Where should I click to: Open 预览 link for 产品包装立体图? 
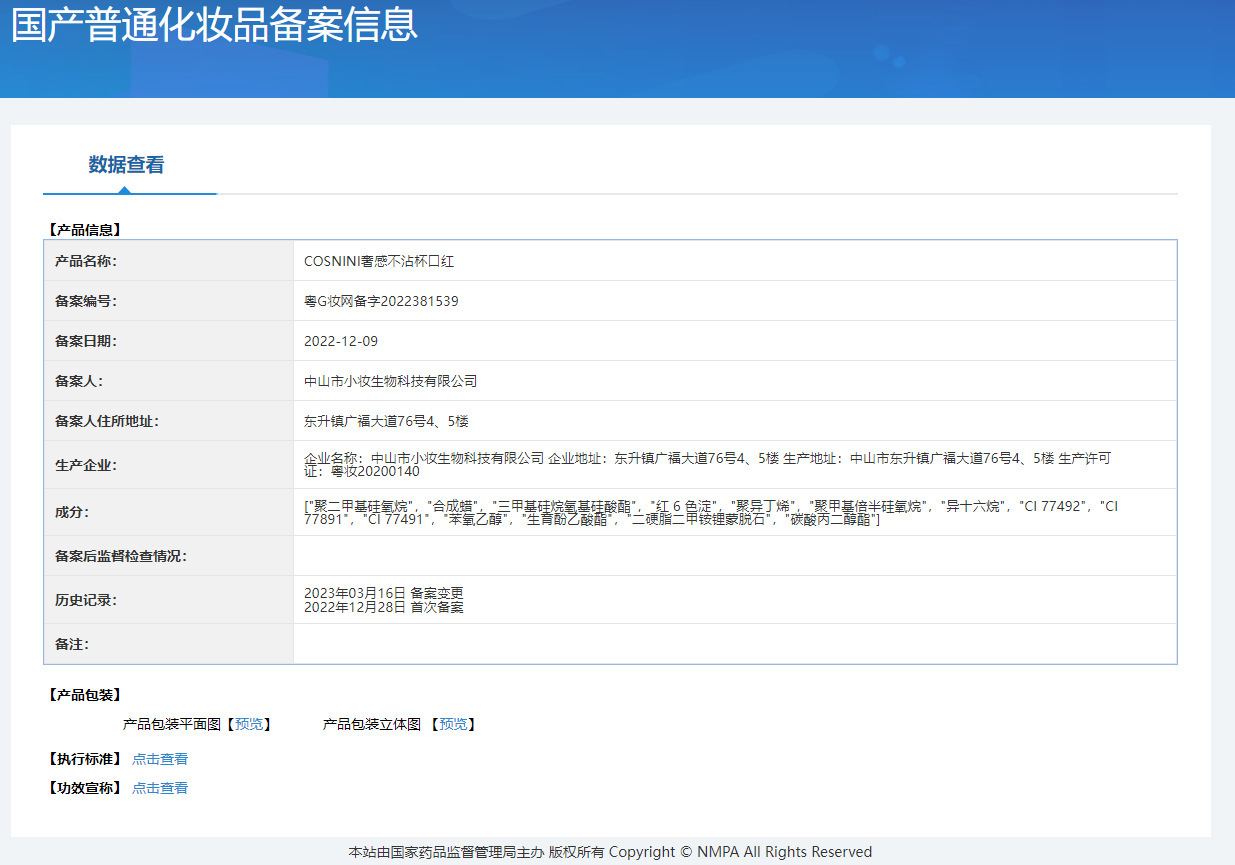point(453,724)
